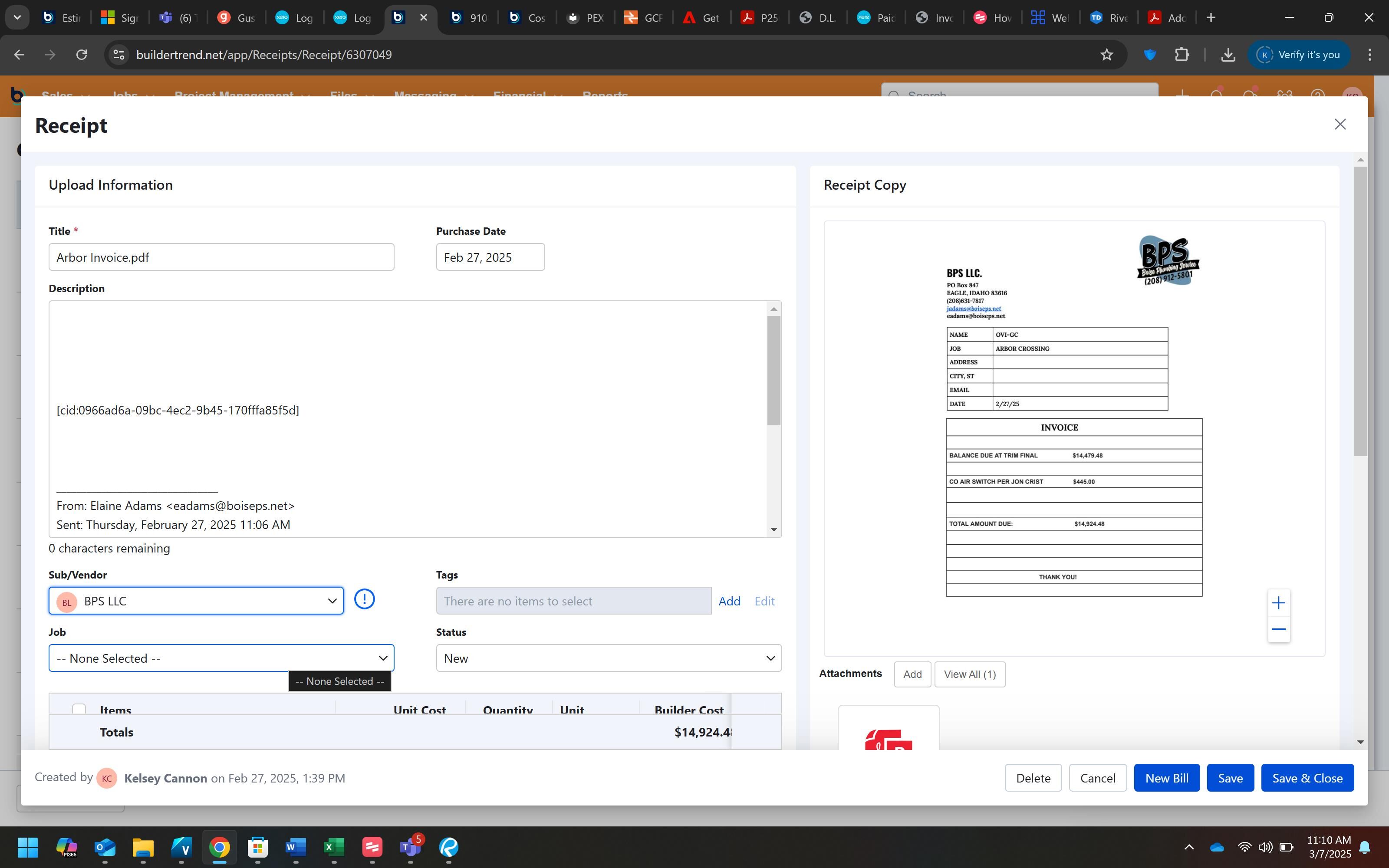Open the browser extensions puzzle icon
The image size is (1389, 868).
(1182, 55)
